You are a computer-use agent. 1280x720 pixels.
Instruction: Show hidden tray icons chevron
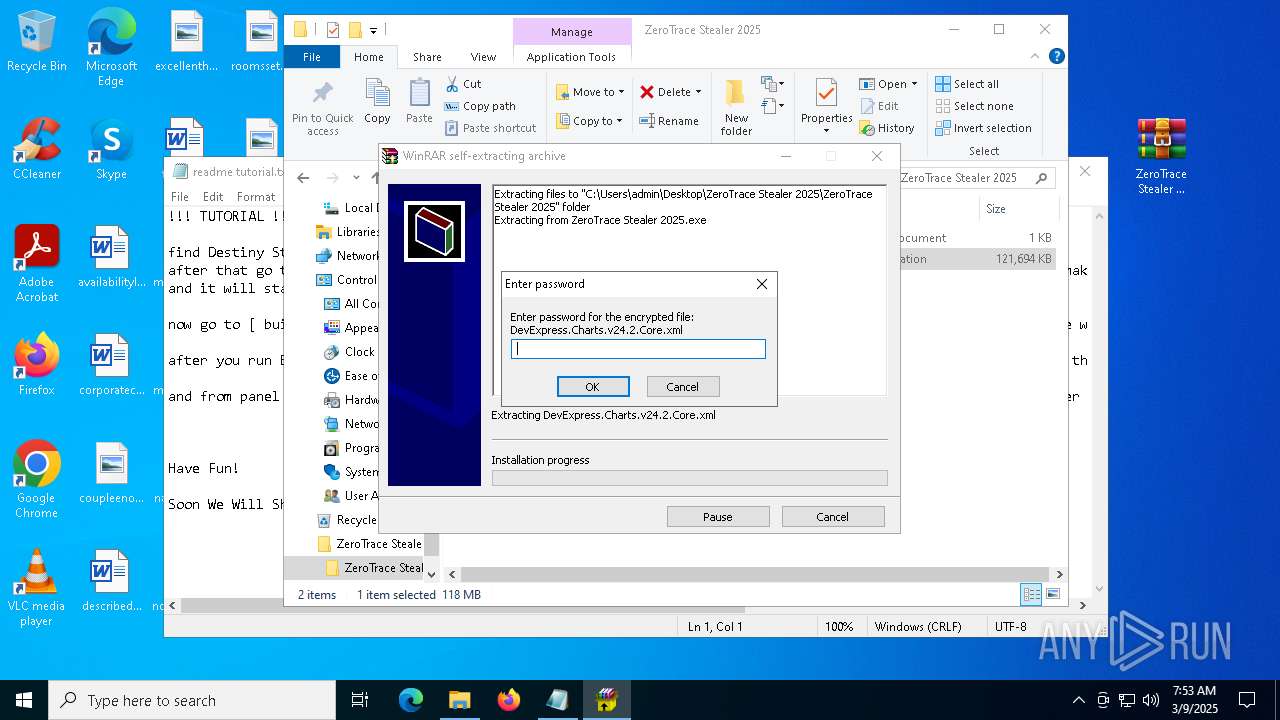[1078, 700]
